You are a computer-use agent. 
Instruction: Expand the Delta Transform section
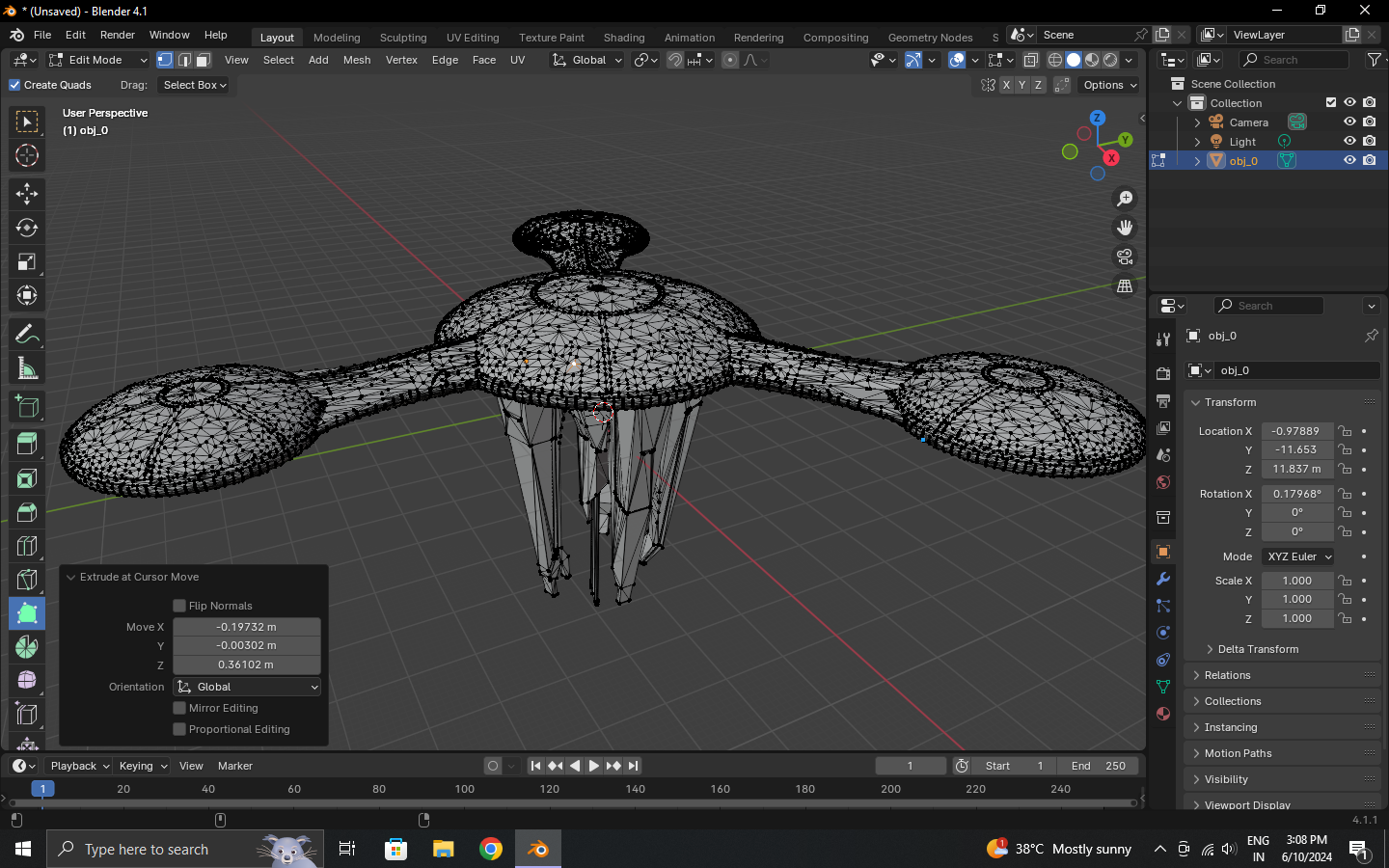click(x=1258, y=649)
